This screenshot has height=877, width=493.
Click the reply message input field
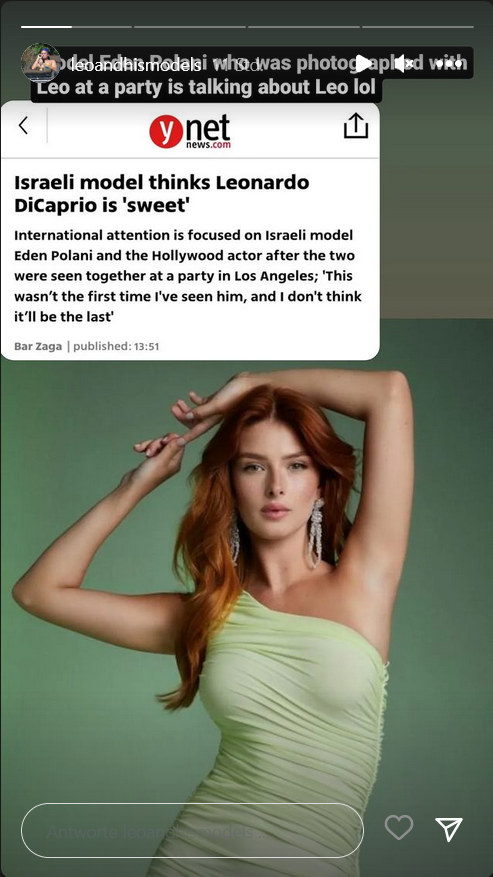click(x=192, y=831)
